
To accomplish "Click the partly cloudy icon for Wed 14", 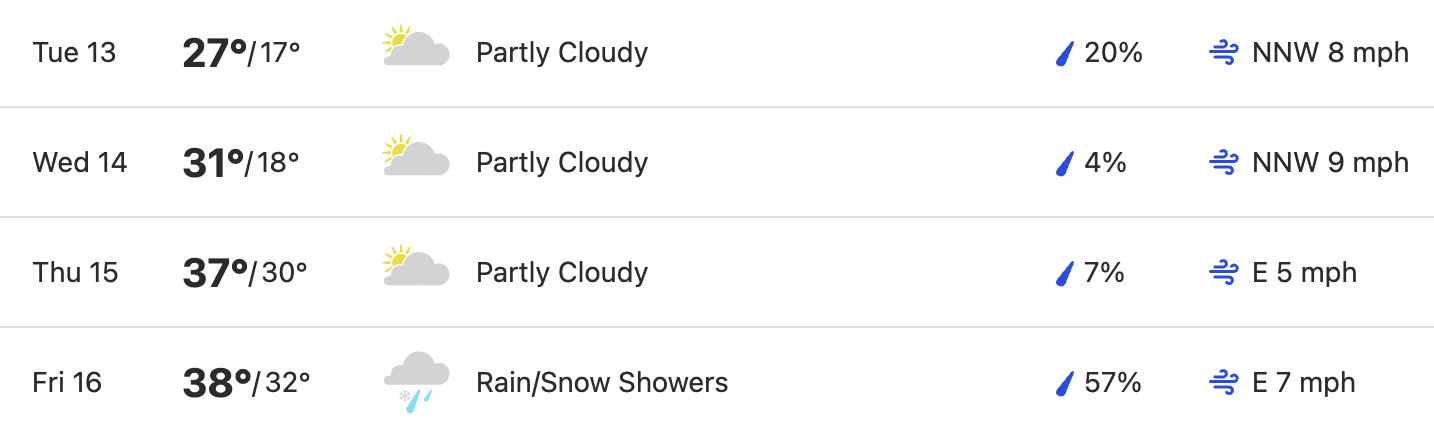I will pos(416,157).
